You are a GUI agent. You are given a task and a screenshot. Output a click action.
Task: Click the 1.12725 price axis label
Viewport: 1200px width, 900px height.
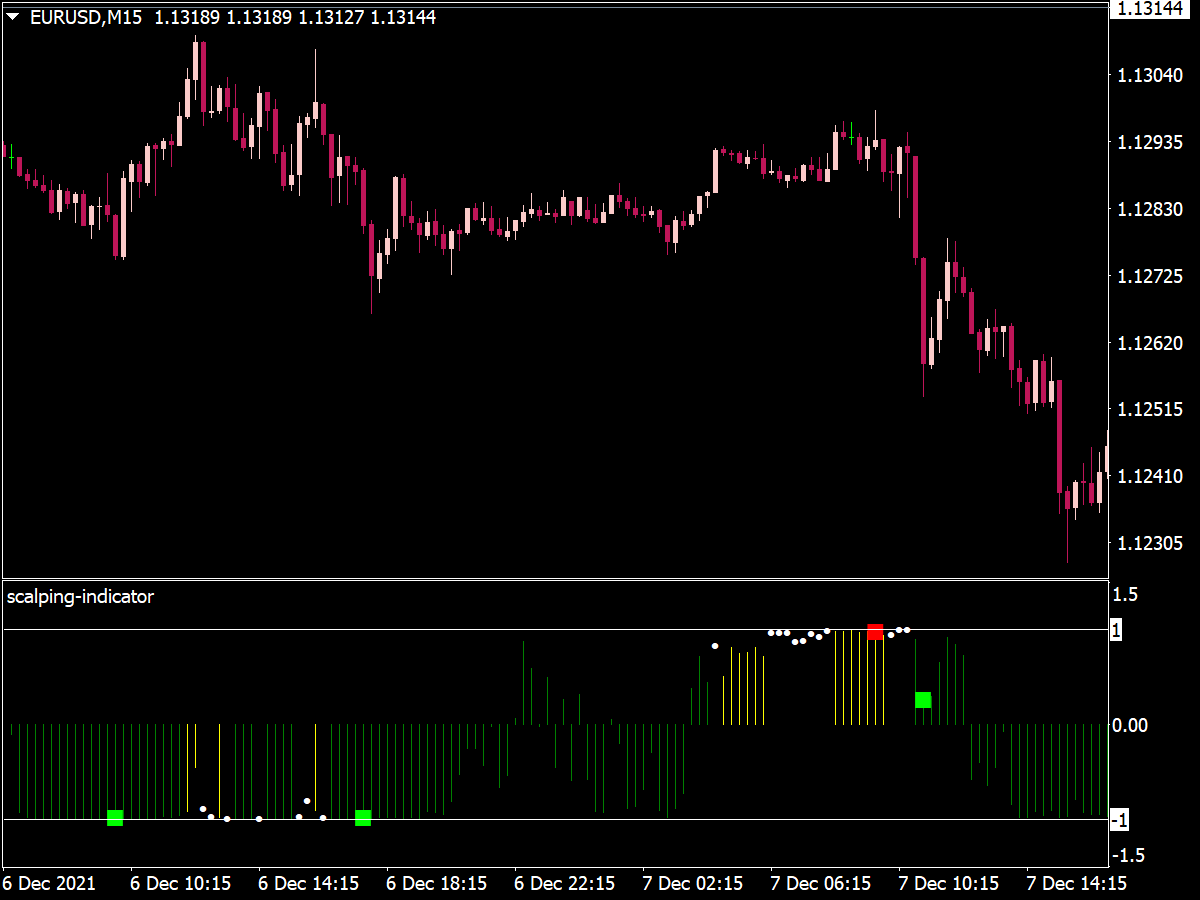click(1151, 276)
